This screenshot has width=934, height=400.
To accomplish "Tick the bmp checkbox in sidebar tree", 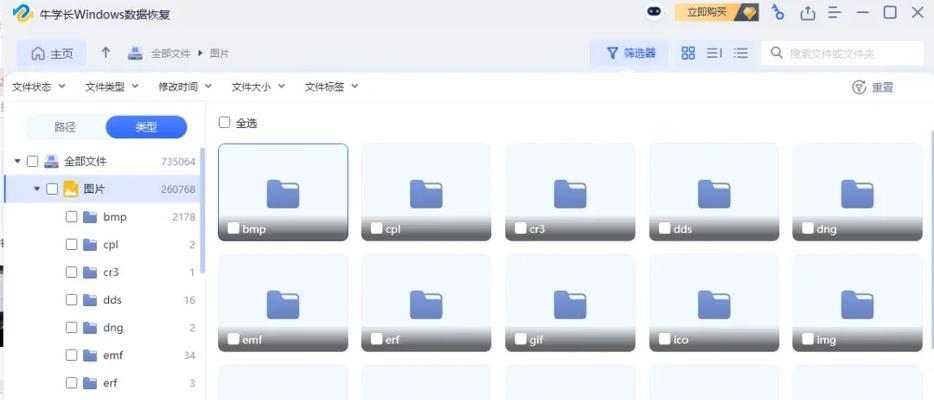I will [x=71, y=217].
